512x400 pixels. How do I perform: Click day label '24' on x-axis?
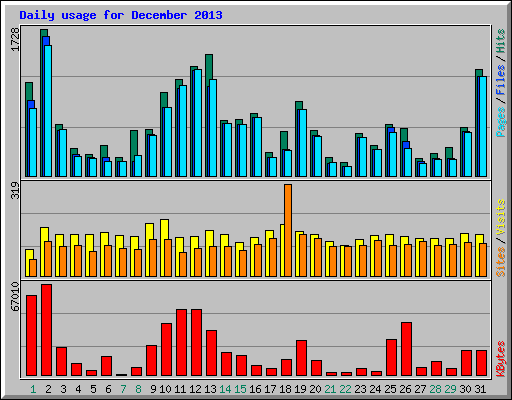[375, 389]
